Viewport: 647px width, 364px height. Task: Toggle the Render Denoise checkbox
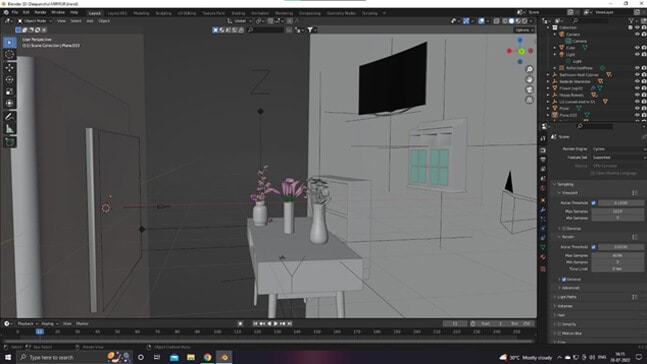point(564,279)
